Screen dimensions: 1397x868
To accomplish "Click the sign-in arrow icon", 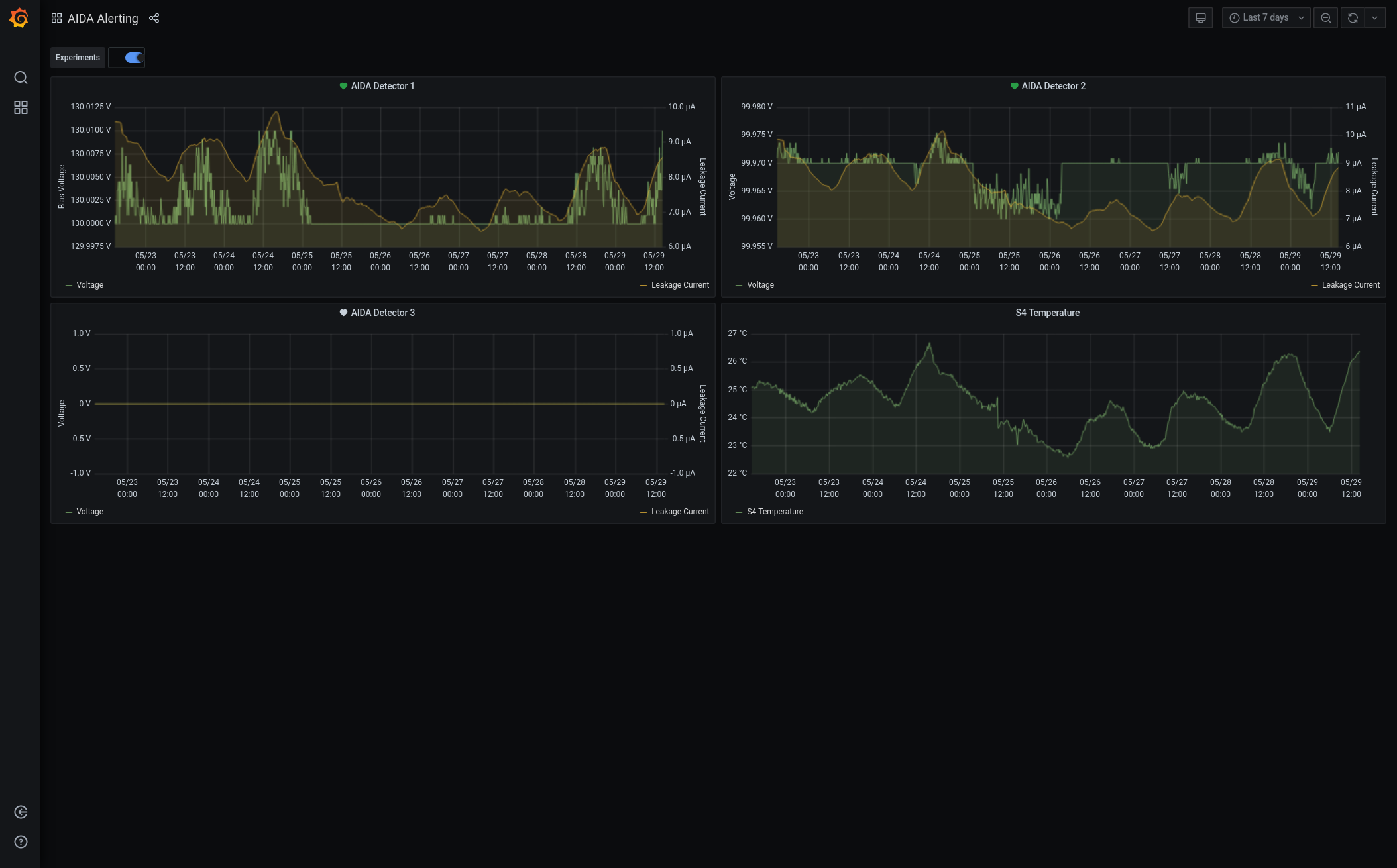I will pos(21,812).
